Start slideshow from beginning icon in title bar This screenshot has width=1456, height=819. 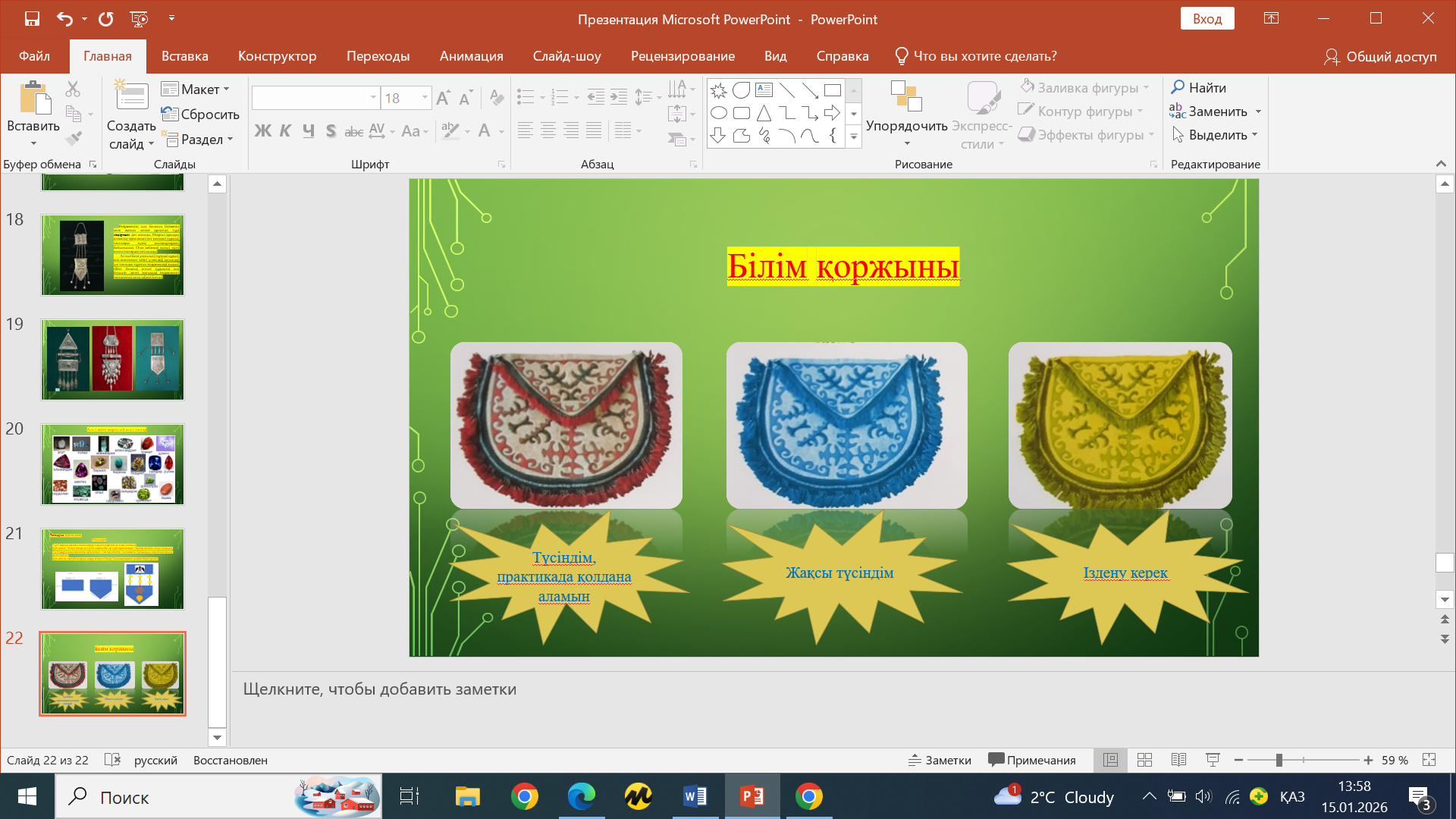(139, 19)
